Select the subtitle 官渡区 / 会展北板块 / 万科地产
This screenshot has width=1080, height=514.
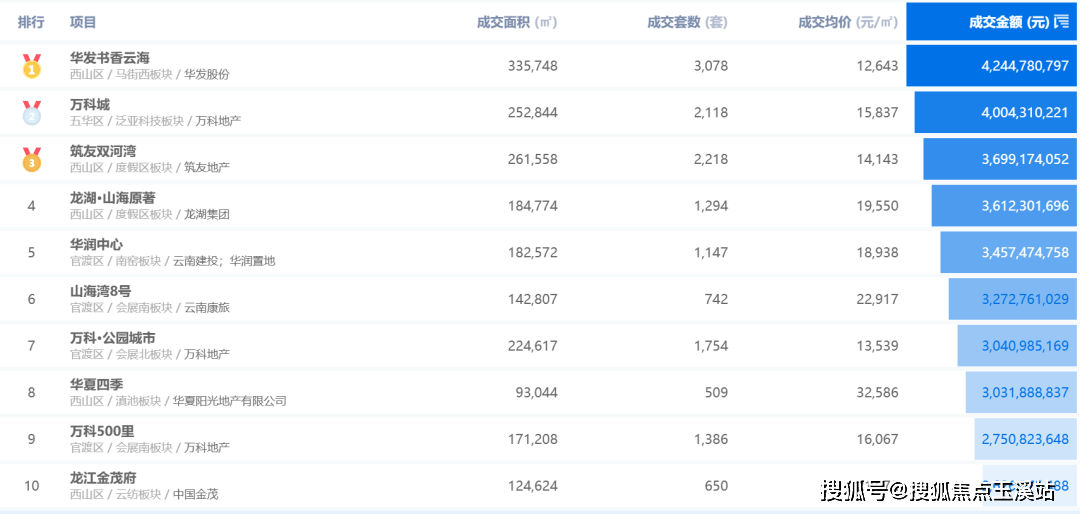149,354
